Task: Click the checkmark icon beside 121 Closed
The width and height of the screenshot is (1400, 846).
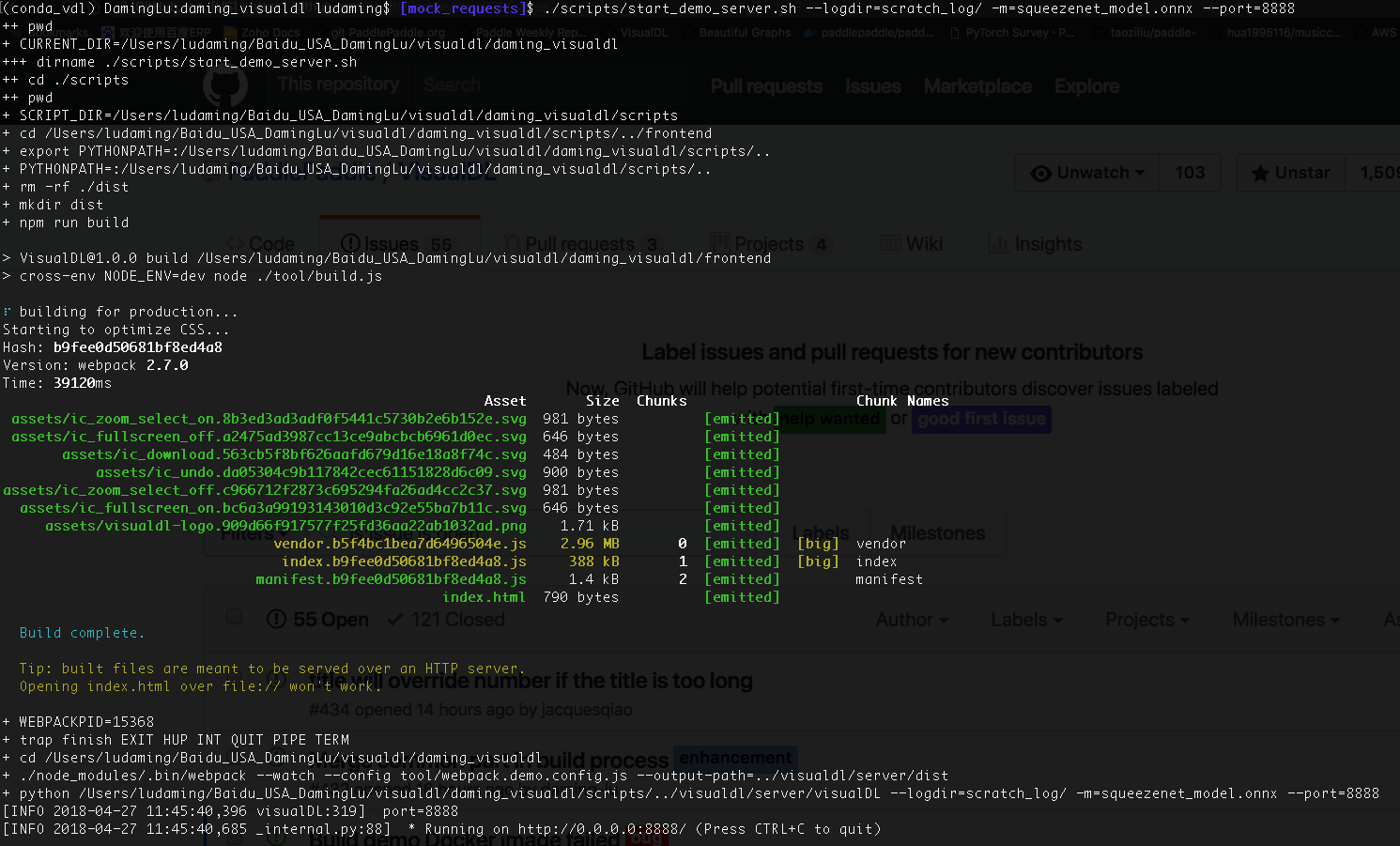Action: point(395,620)
